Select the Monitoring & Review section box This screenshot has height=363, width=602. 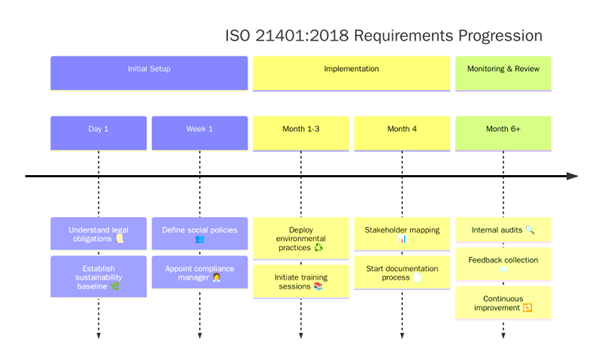[503, 73]
